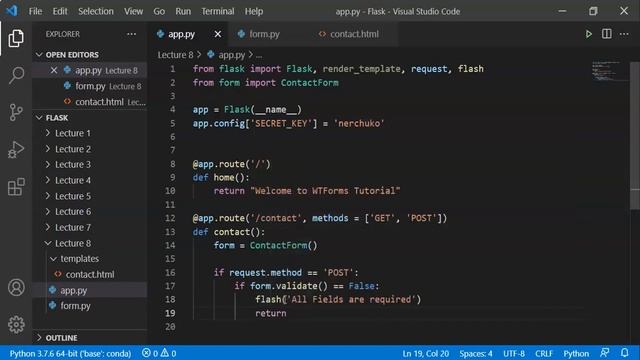Open the Run and Debug view

tap(16, 149)
